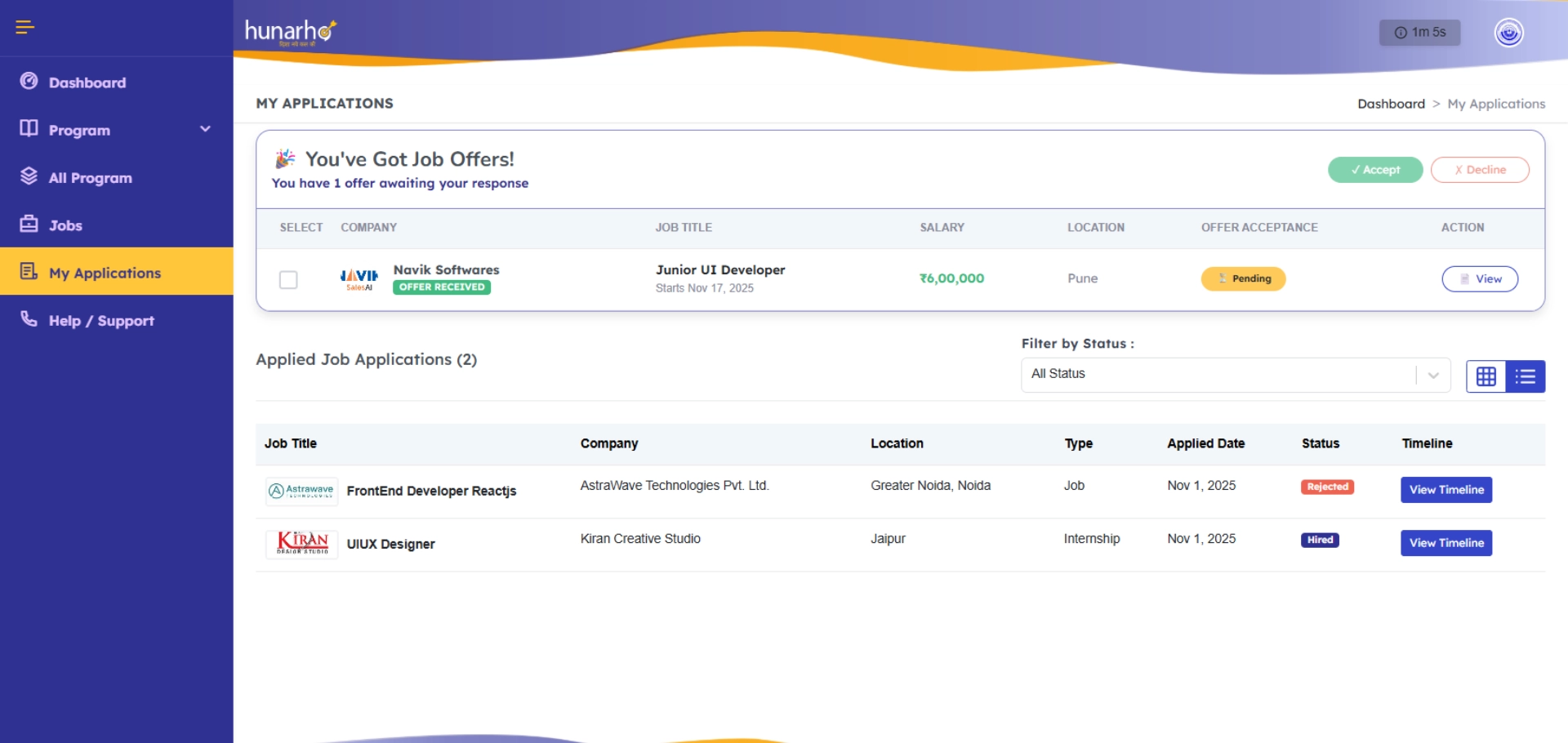1568x743 pixels.
Task: Decline the job offer
Action: [1480, 170]
